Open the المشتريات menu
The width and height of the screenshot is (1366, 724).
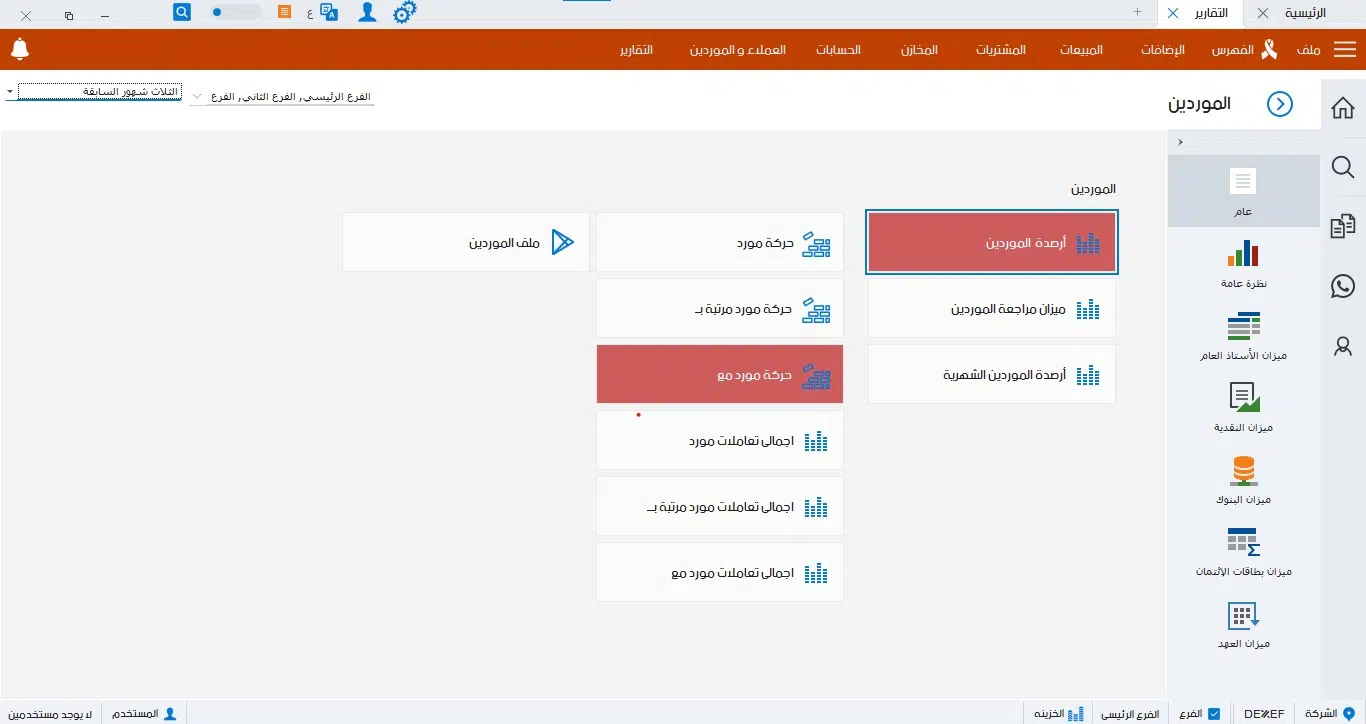click(x=999, y=48)
